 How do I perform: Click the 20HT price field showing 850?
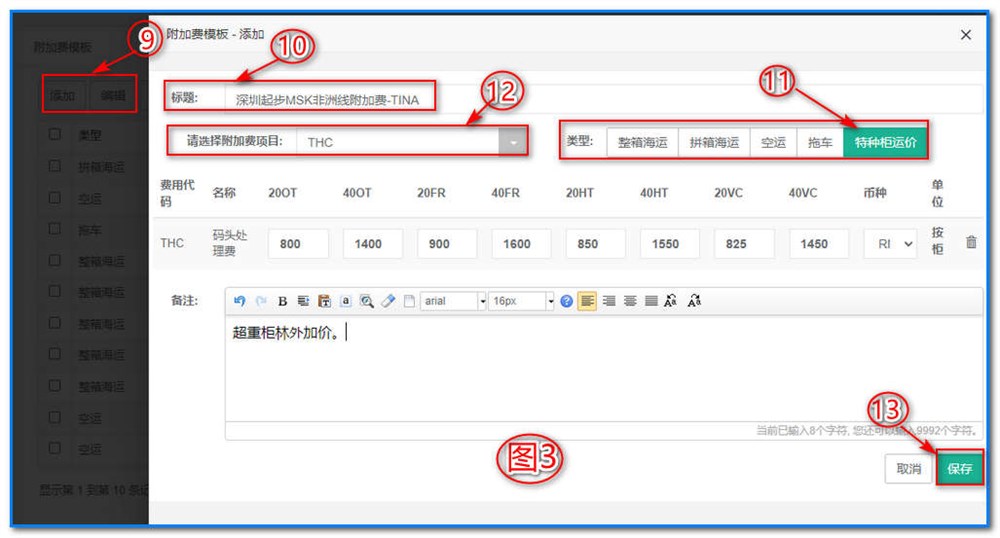pyautogui.click(x=596, y=244)
